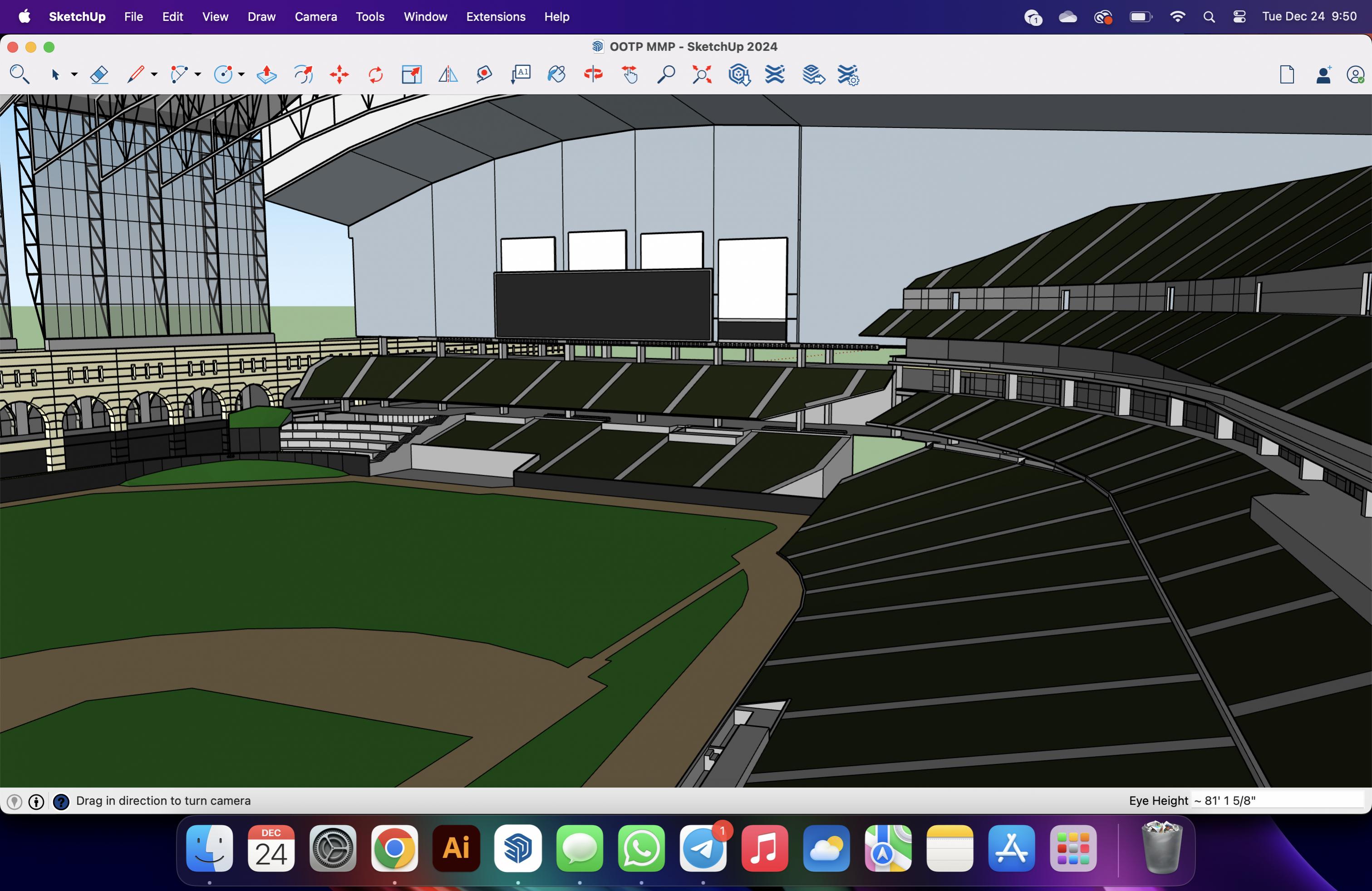Open the View menu
This screenshot has width=1372, height=891.
tap(215, 17)
